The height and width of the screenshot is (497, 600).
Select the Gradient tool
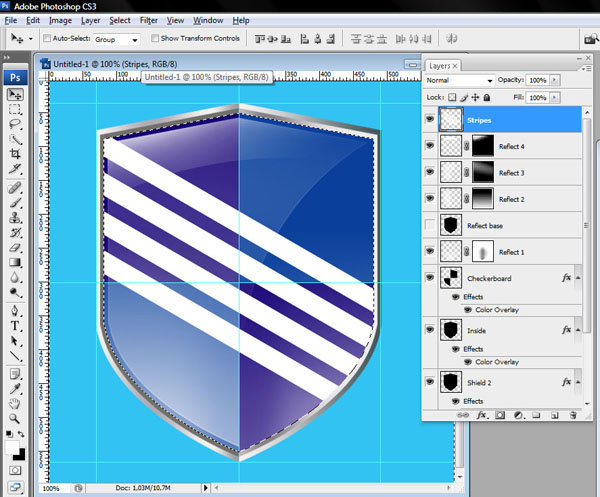click(x=15, y=262)
